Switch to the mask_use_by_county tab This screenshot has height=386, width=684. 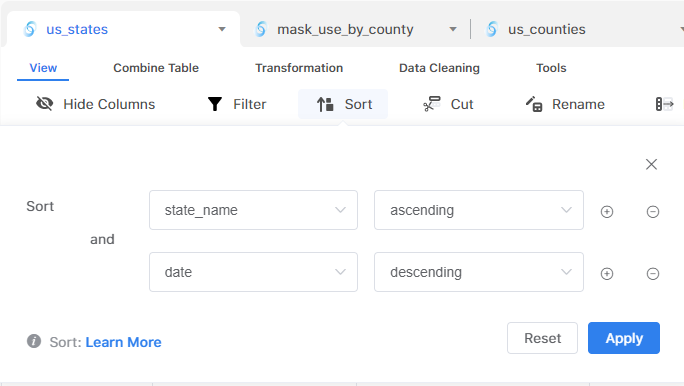345,29
